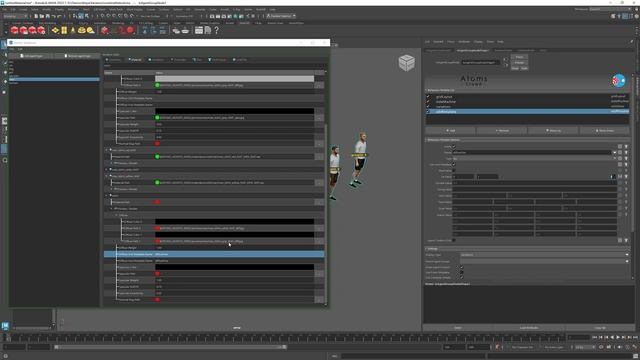The width and height of the screenshot is (640, 360).
Task: Click the document page icon on the shelf
Action: tap(208, 30)
